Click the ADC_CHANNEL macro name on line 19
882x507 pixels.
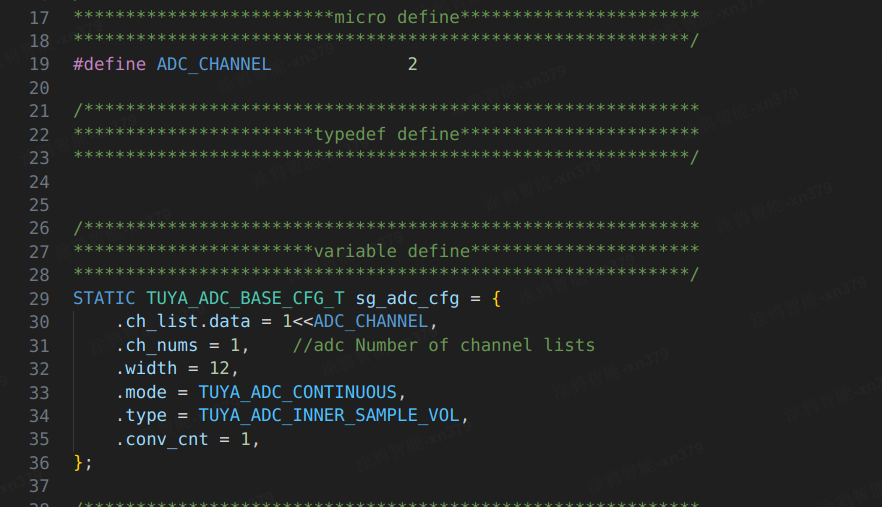(214, 64)
